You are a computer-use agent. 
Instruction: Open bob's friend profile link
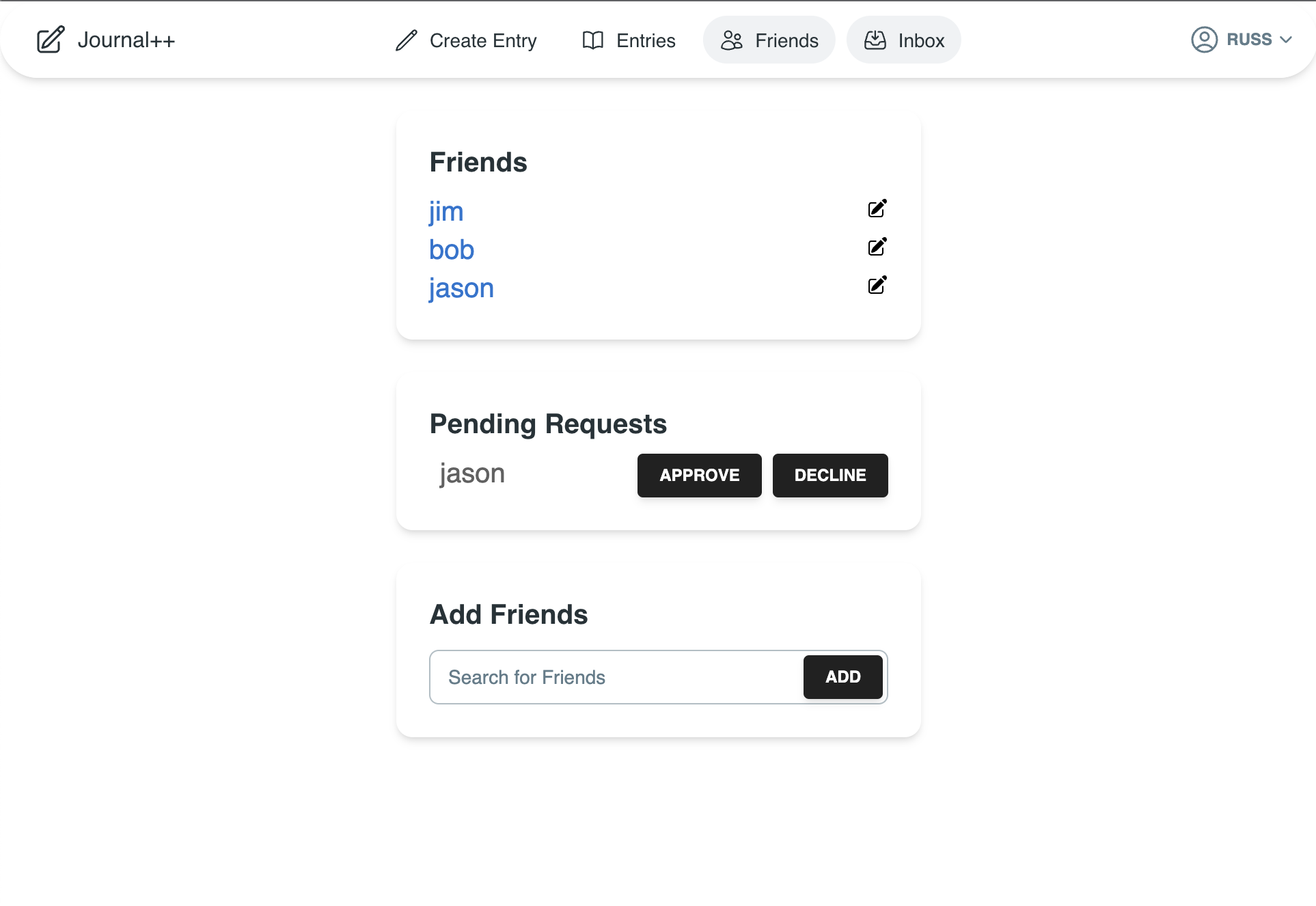[451, 249]
